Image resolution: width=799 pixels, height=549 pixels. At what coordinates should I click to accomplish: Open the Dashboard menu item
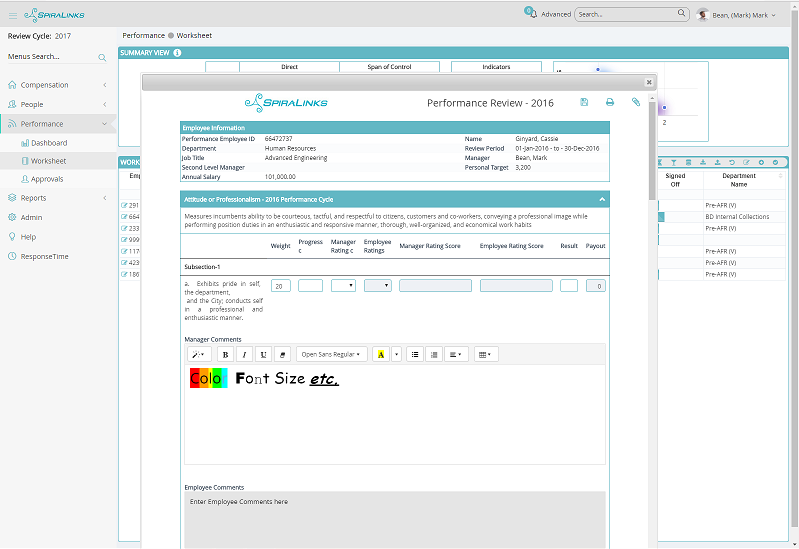[x=49, y=143]
